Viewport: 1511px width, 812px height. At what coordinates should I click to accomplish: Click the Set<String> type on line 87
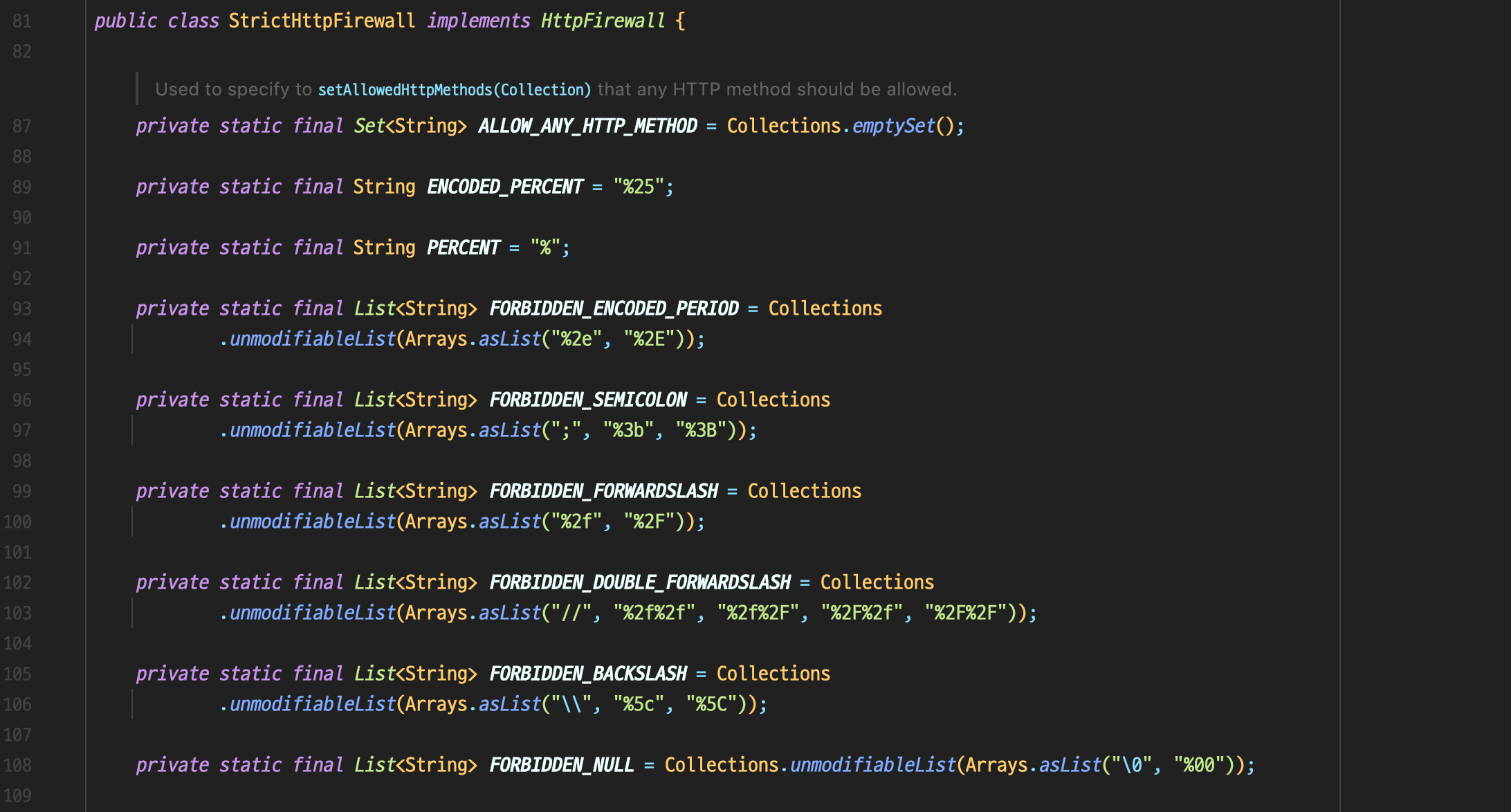410,126
